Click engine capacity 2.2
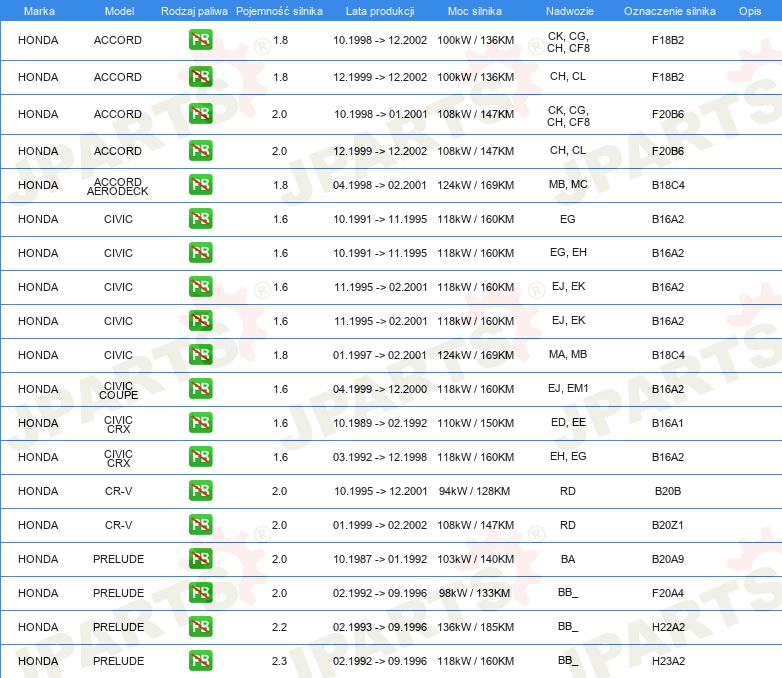 coord(279,627)
